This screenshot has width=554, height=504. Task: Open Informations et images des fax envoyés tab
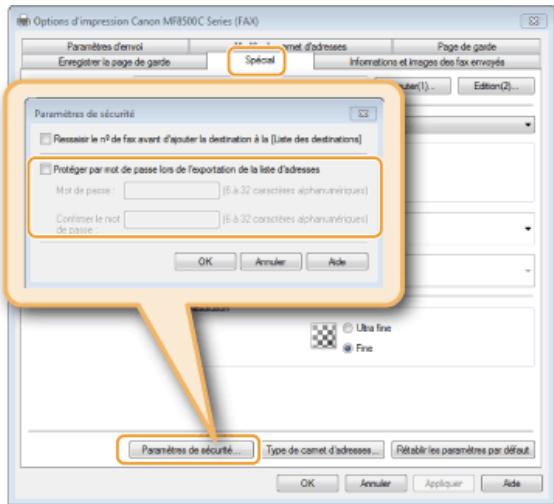pos(427,62)
